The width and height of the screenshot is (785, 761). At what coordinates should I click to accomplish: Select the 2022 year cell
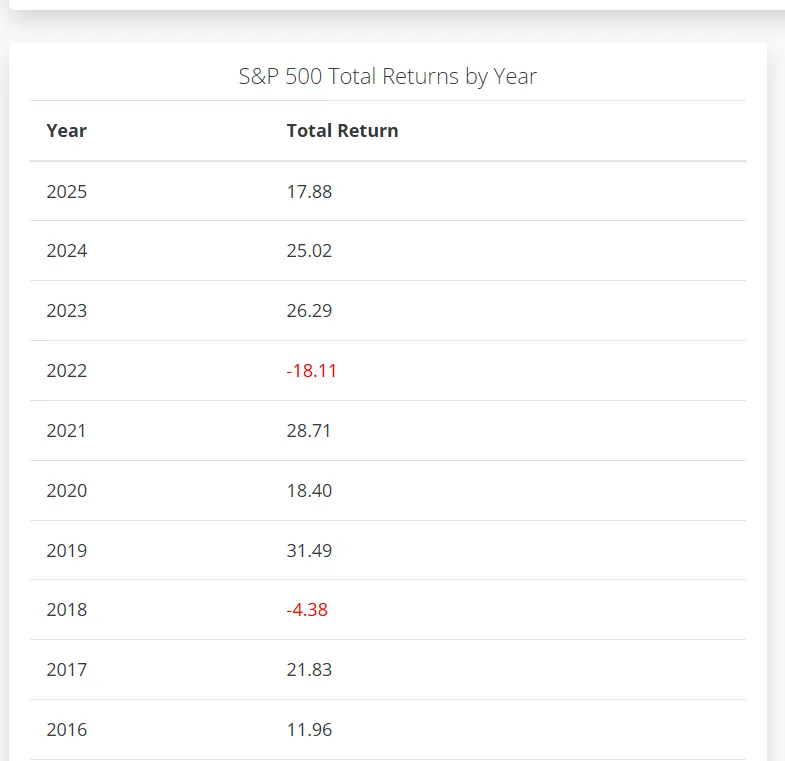click(66, 371)
